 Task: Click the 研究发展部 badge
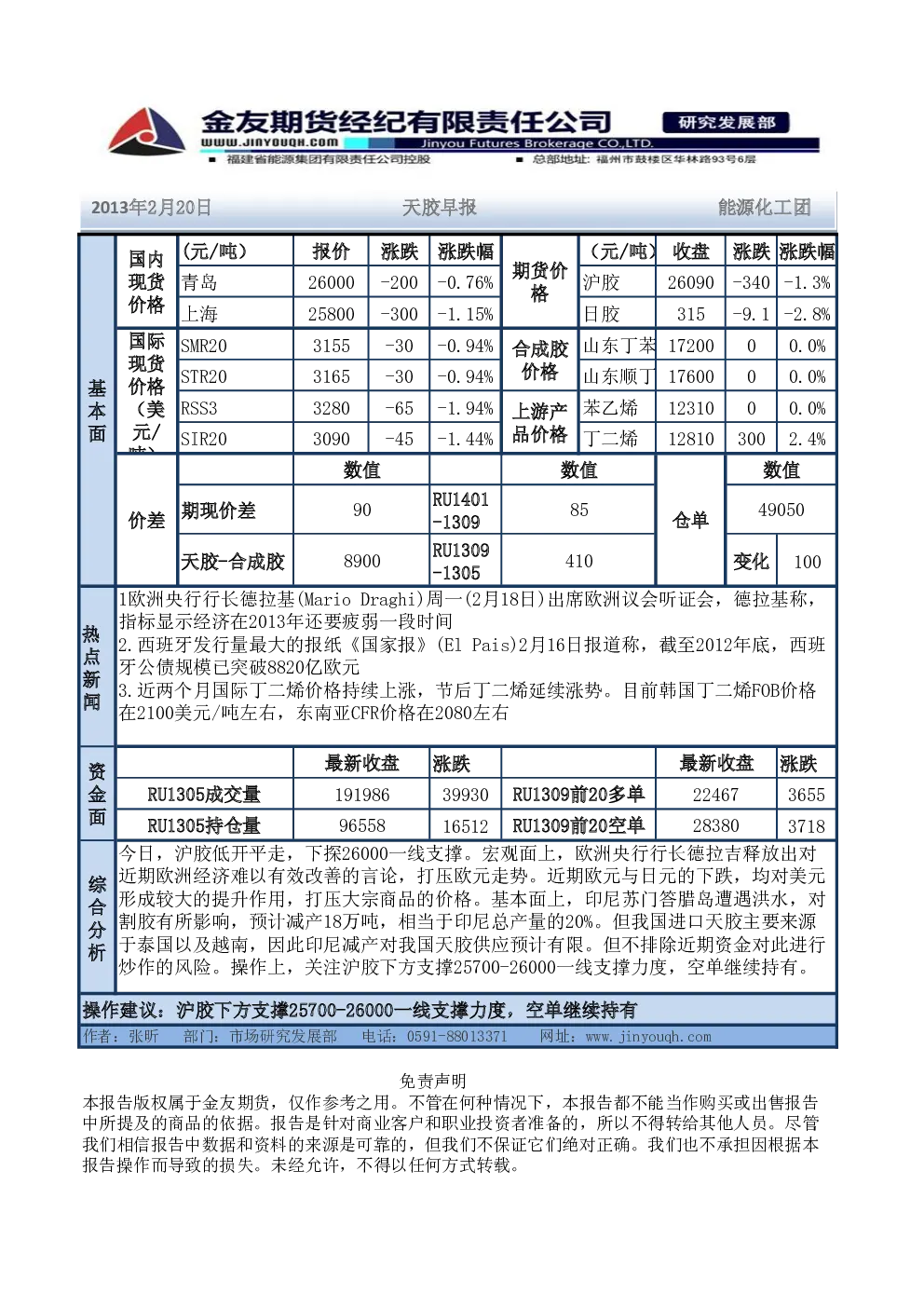(x=727, y=122)
